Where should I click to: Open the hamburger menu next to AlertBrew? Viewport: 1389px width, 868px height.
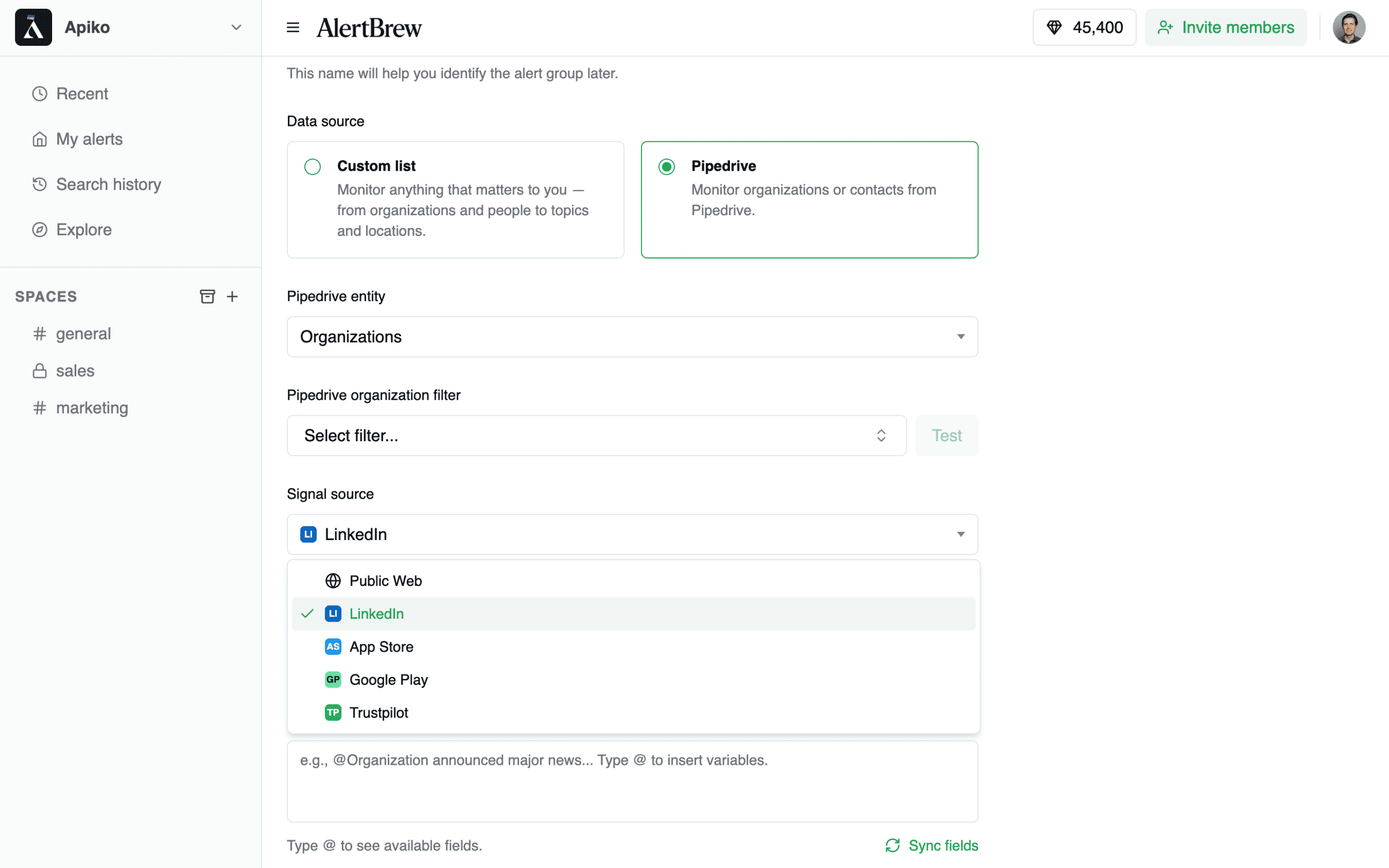pyautogui.click(x=293, y=27)
